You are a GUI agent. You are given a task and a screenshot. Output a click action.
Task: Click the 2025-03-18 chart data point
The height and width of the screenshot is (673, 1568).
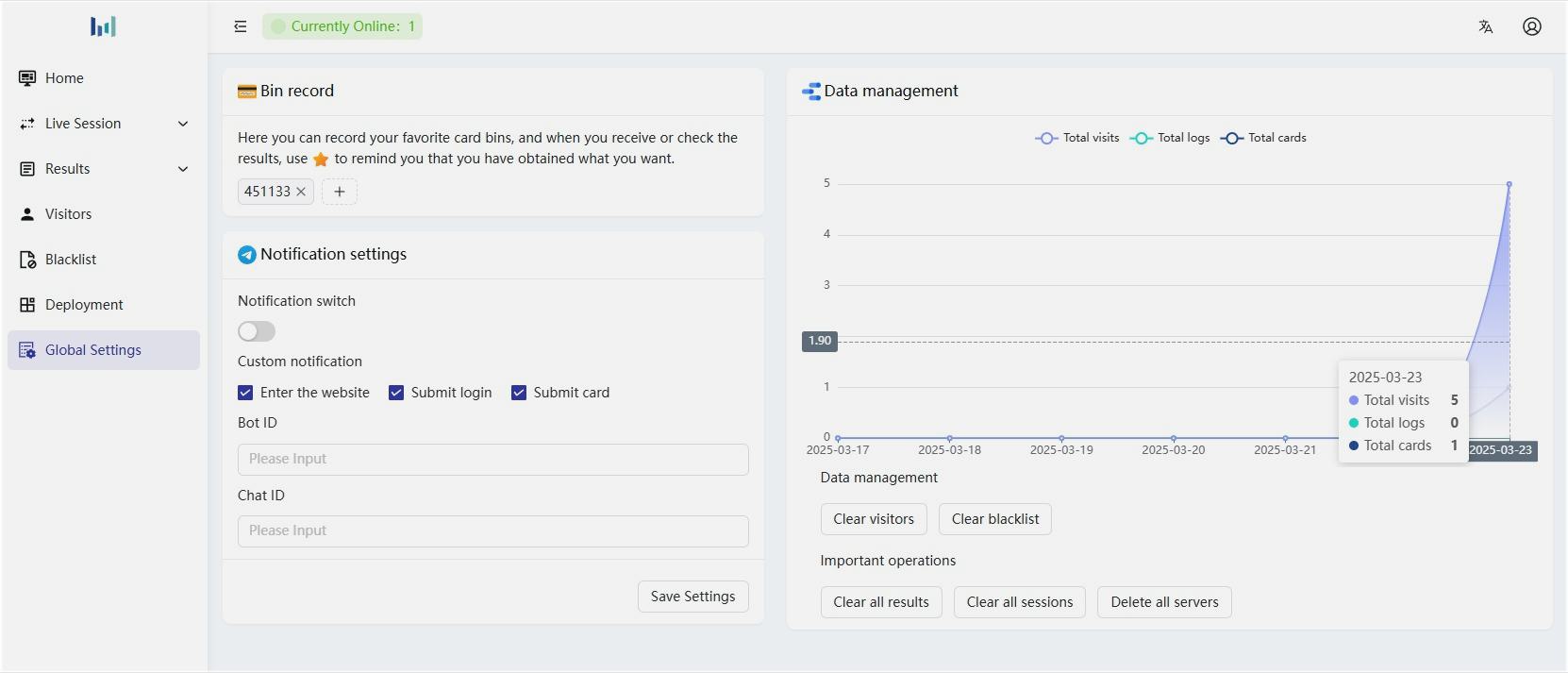pyautogui.click(x=950, y=438)
